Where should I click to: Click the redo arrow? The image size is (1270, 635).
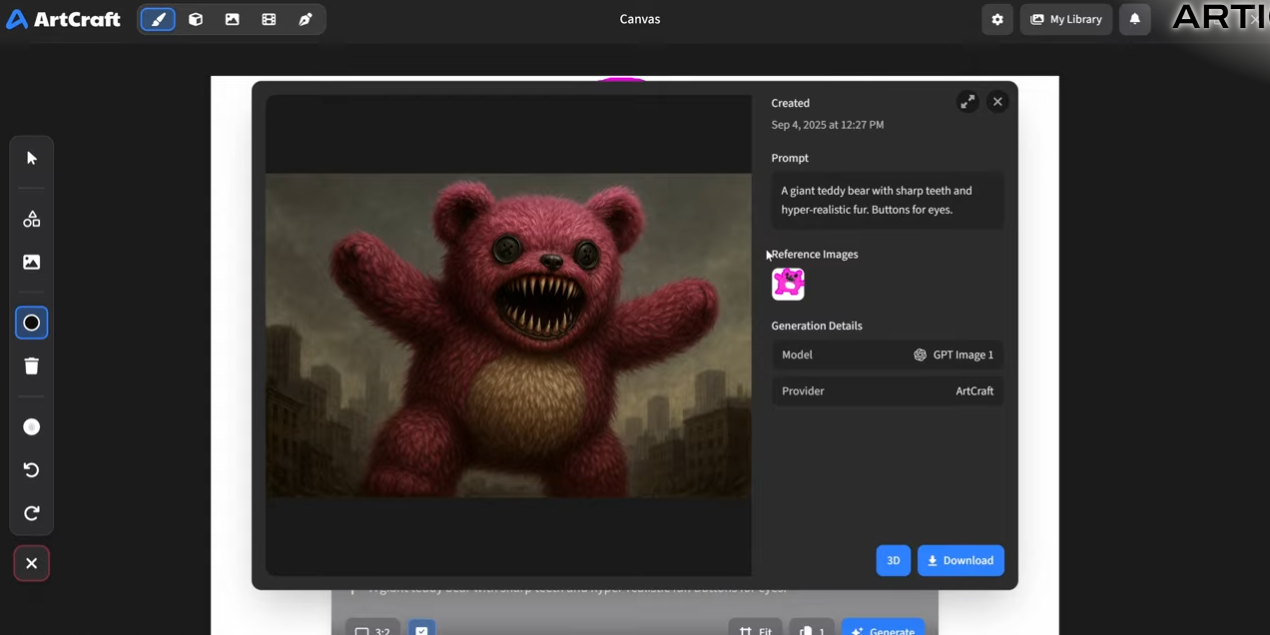click(x=32, y=513)
